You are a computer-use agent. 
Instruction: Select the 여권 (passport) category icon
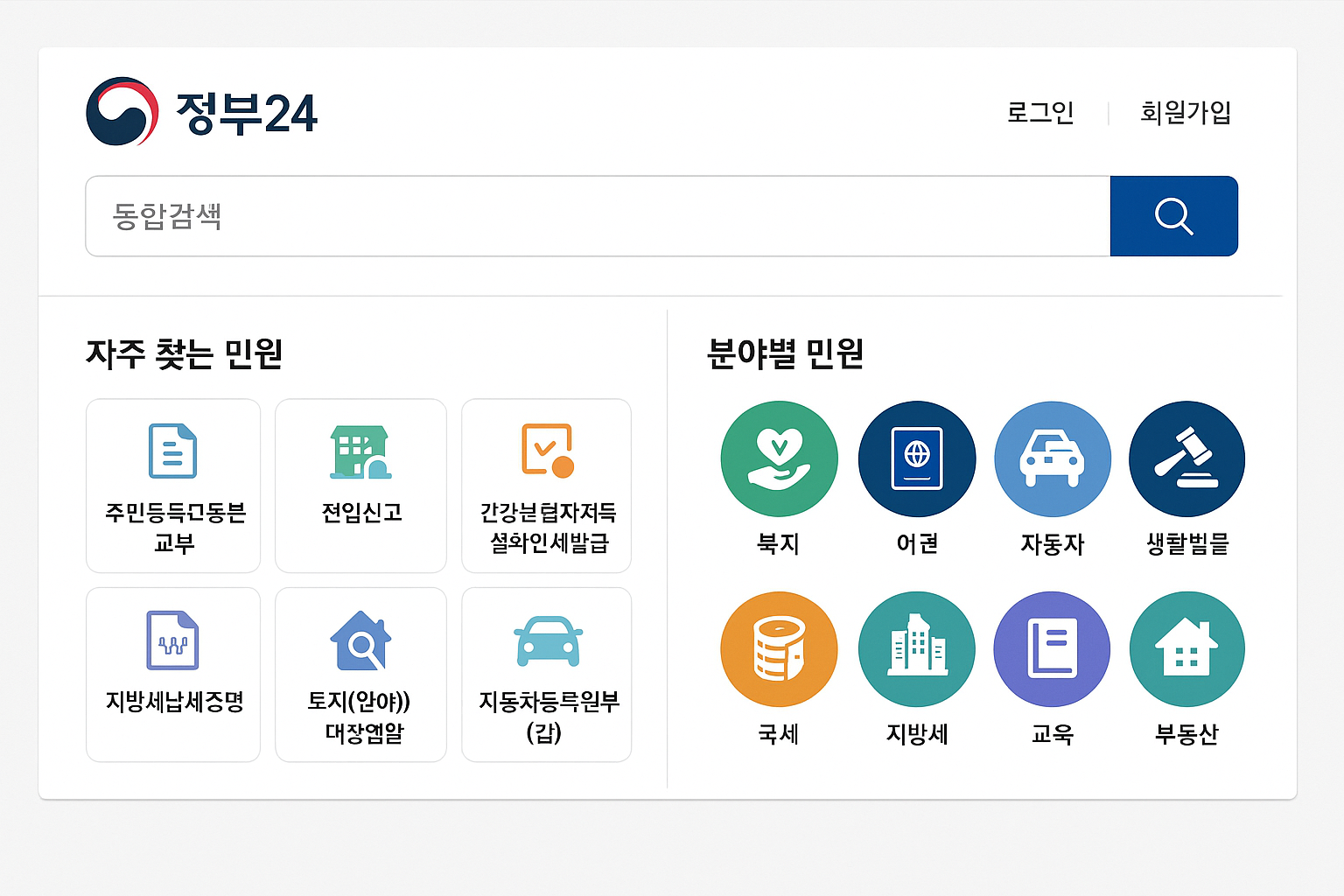click(916, 458)
